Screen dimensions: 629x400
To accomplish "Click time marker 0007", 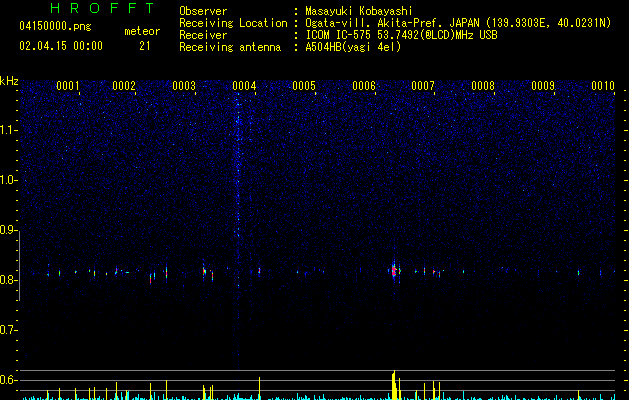I will point(423,86).
